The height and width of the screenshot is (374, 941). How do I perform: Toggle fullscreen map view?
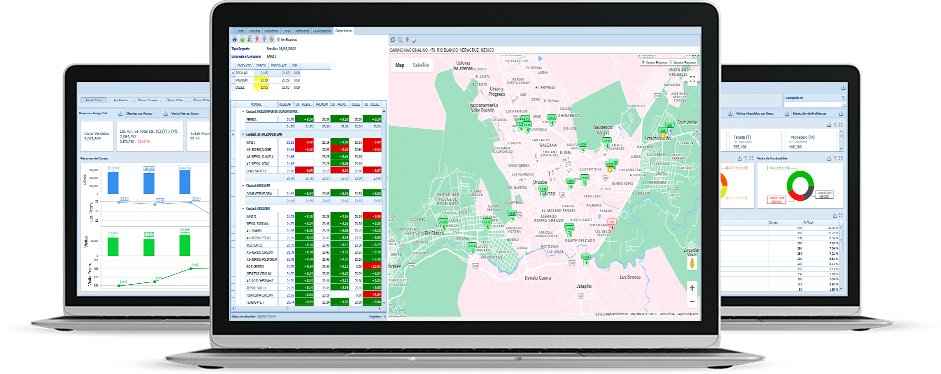[692, 79]
